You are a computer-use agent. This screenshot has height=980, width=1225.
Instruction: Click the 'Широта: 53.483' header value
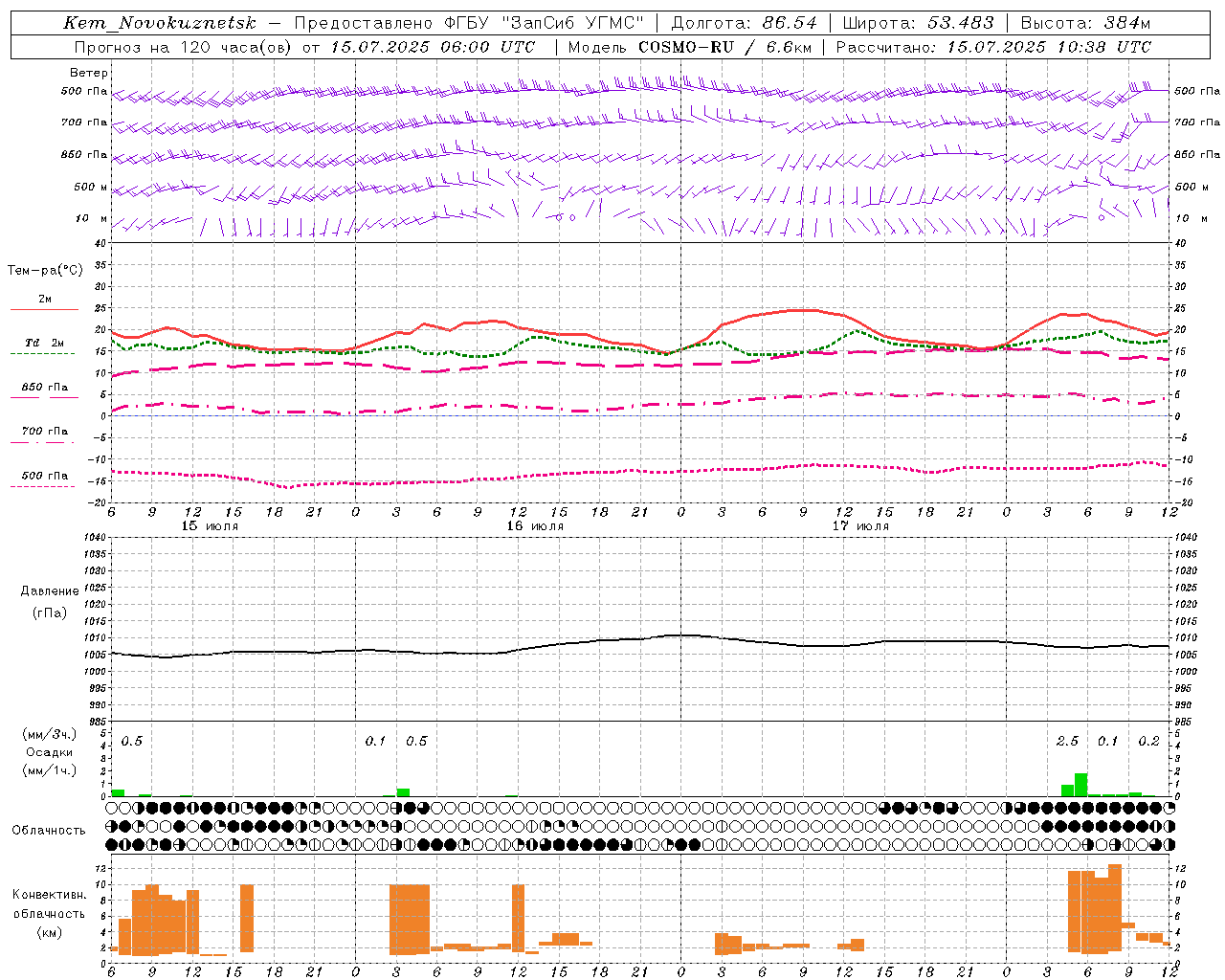tap(919, 23)
